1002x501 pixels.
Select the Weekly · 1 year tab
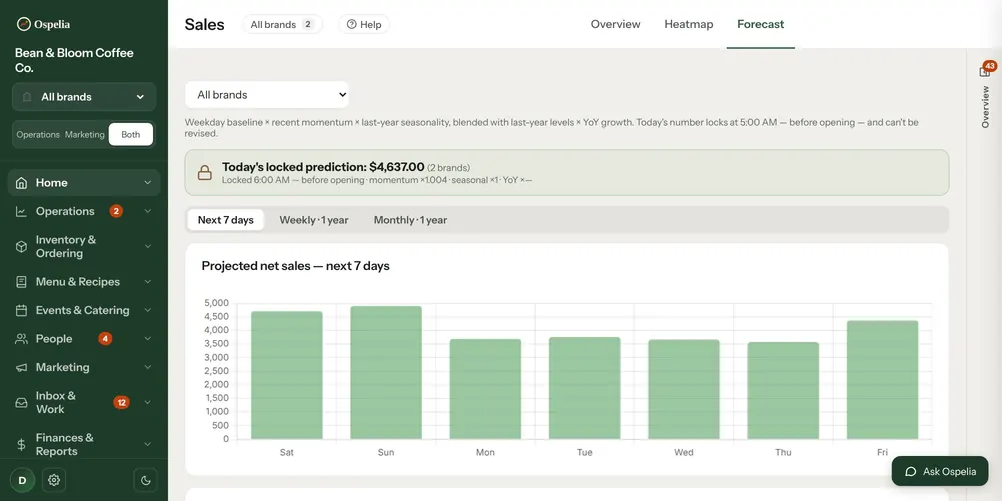pyautogui.click(x=314, y=220)
